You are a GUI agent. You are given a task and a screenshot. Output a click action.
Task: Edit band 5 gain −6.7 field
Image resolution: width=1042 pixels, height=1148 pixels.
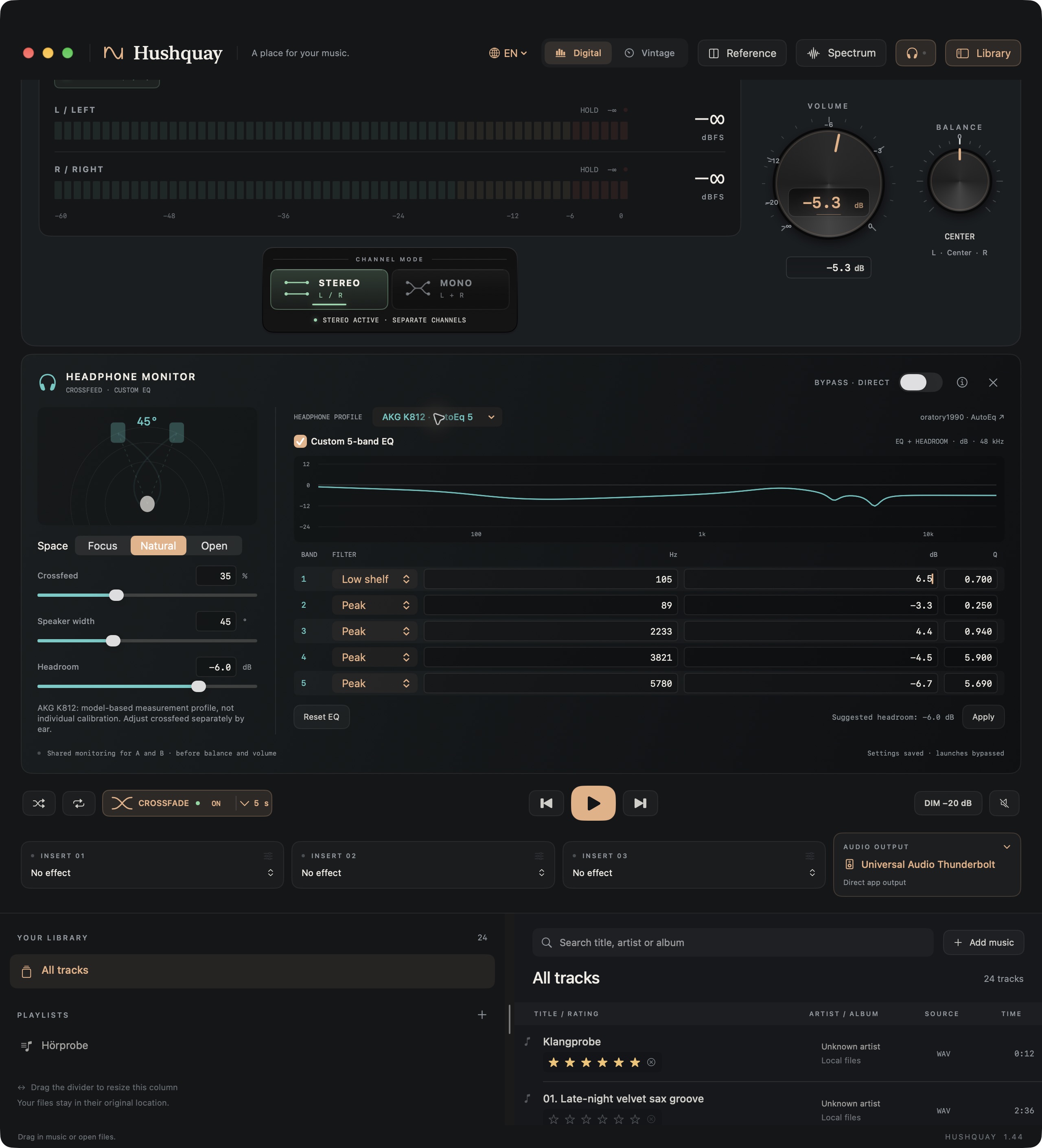point(811,684)
